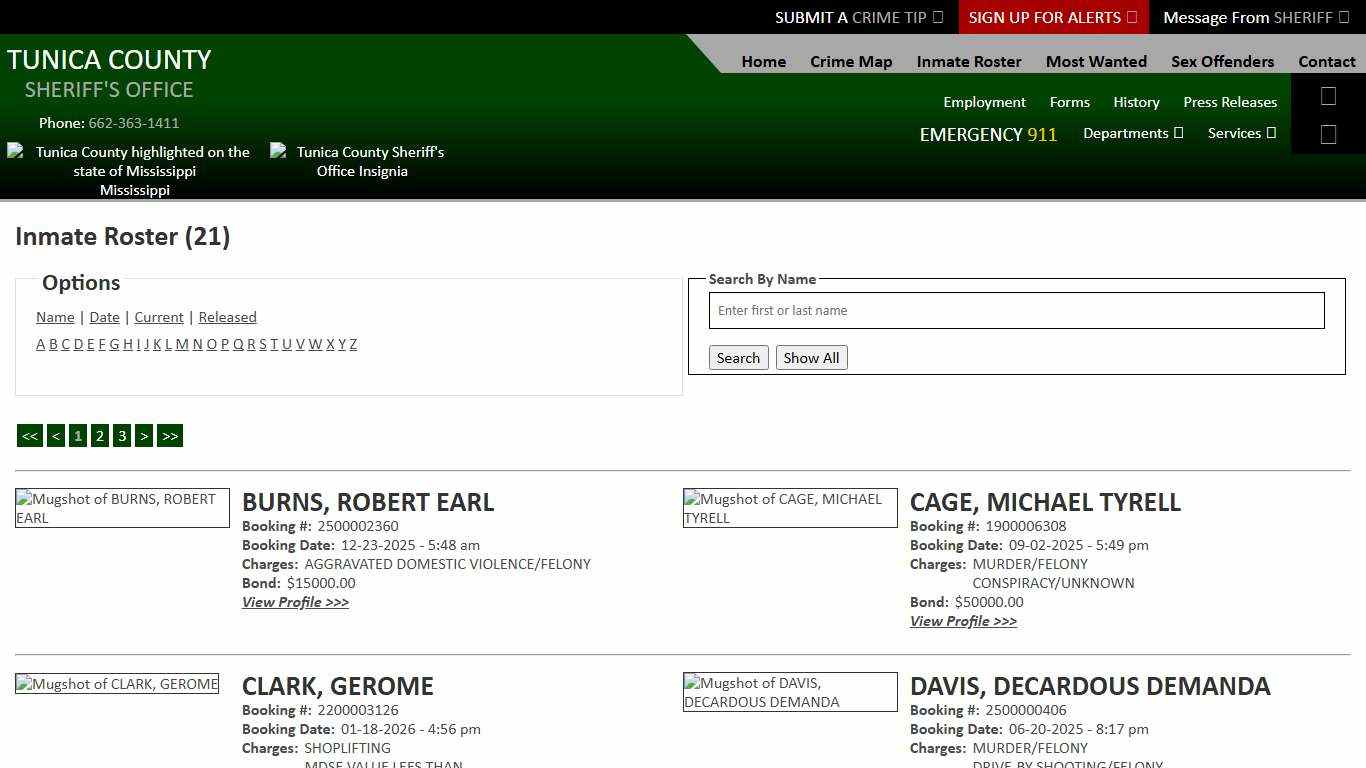Viewport: 1366px width, 768px height.
Task: Open the Departments dropdown
Action: pos(1133,133)
